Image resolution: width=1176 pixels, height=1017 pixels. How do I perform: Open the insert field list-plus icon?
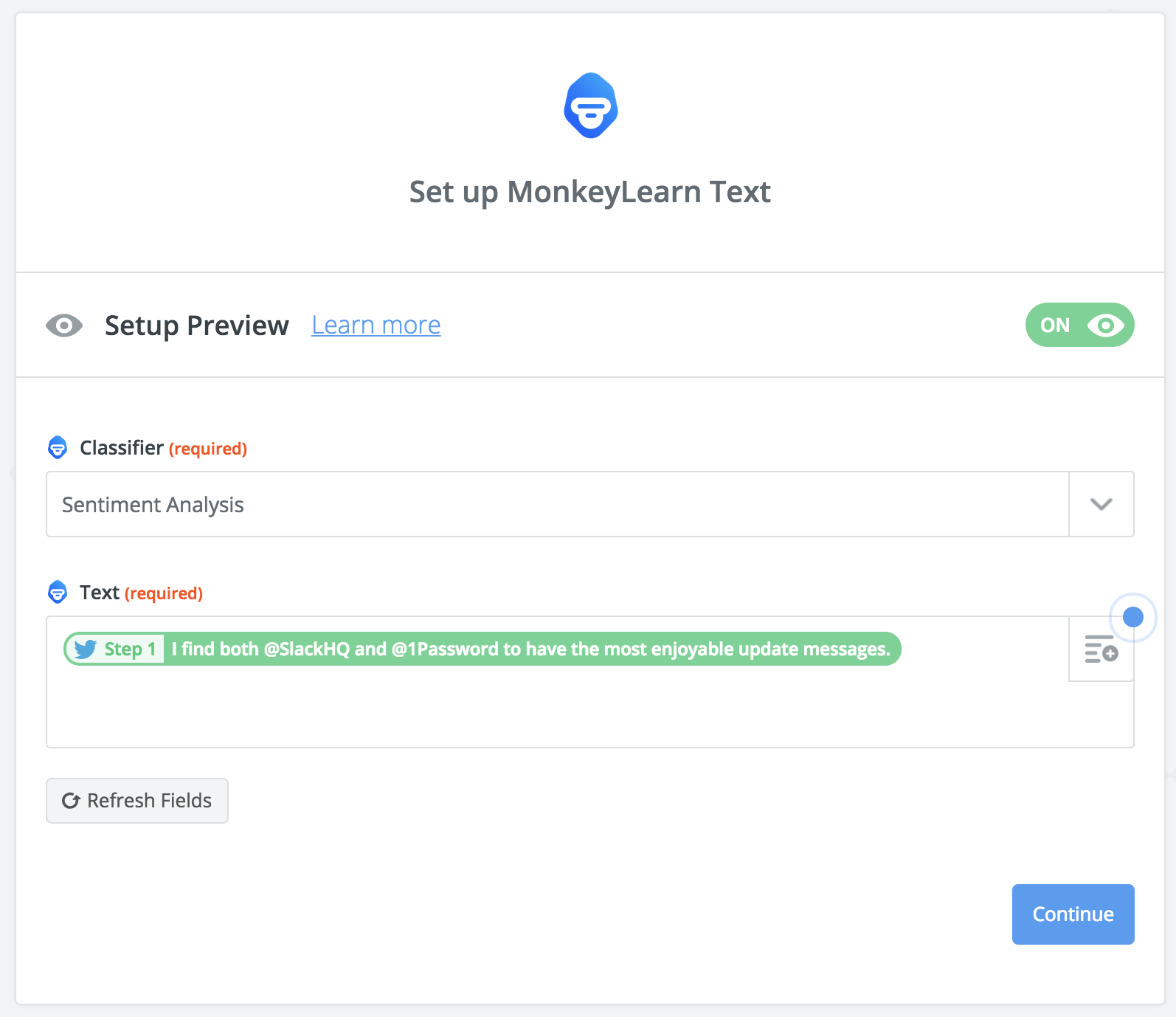click(1101, 649)
